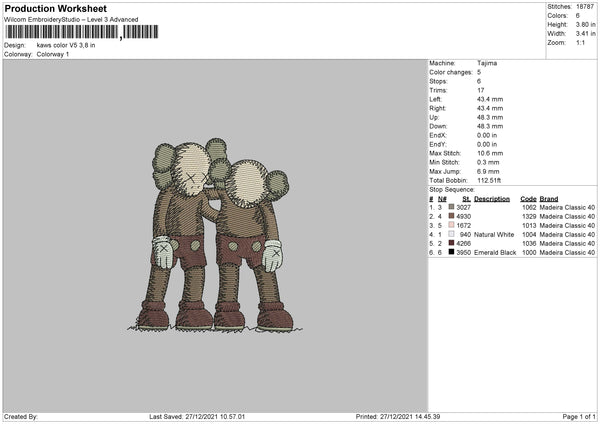The height and width of the screenshot is (424, 600).
Task: Click the Max Jump value 6.9 mm
Action: coord(488,171)
